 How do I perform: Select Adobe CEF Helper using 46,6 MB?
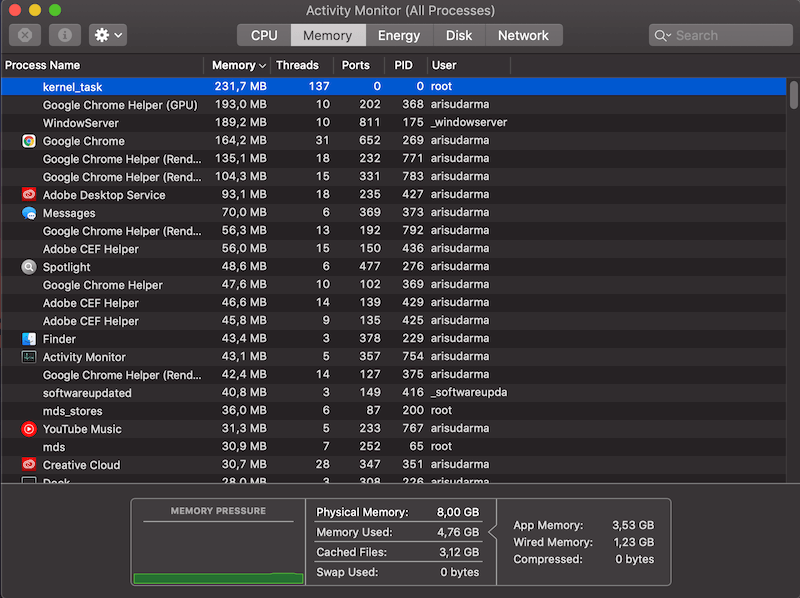(394, 303)
